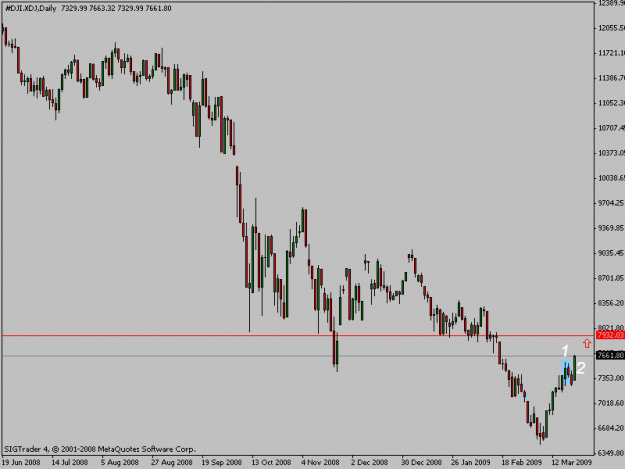The image size is (625, 469).
Task: Click the 10707 price axis label
Action: pos(611,128)
